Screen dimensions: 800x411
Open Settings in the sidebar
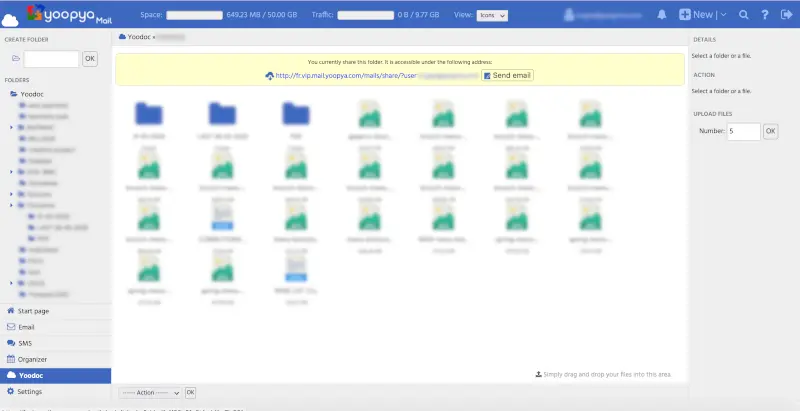[x=30, y=391]
